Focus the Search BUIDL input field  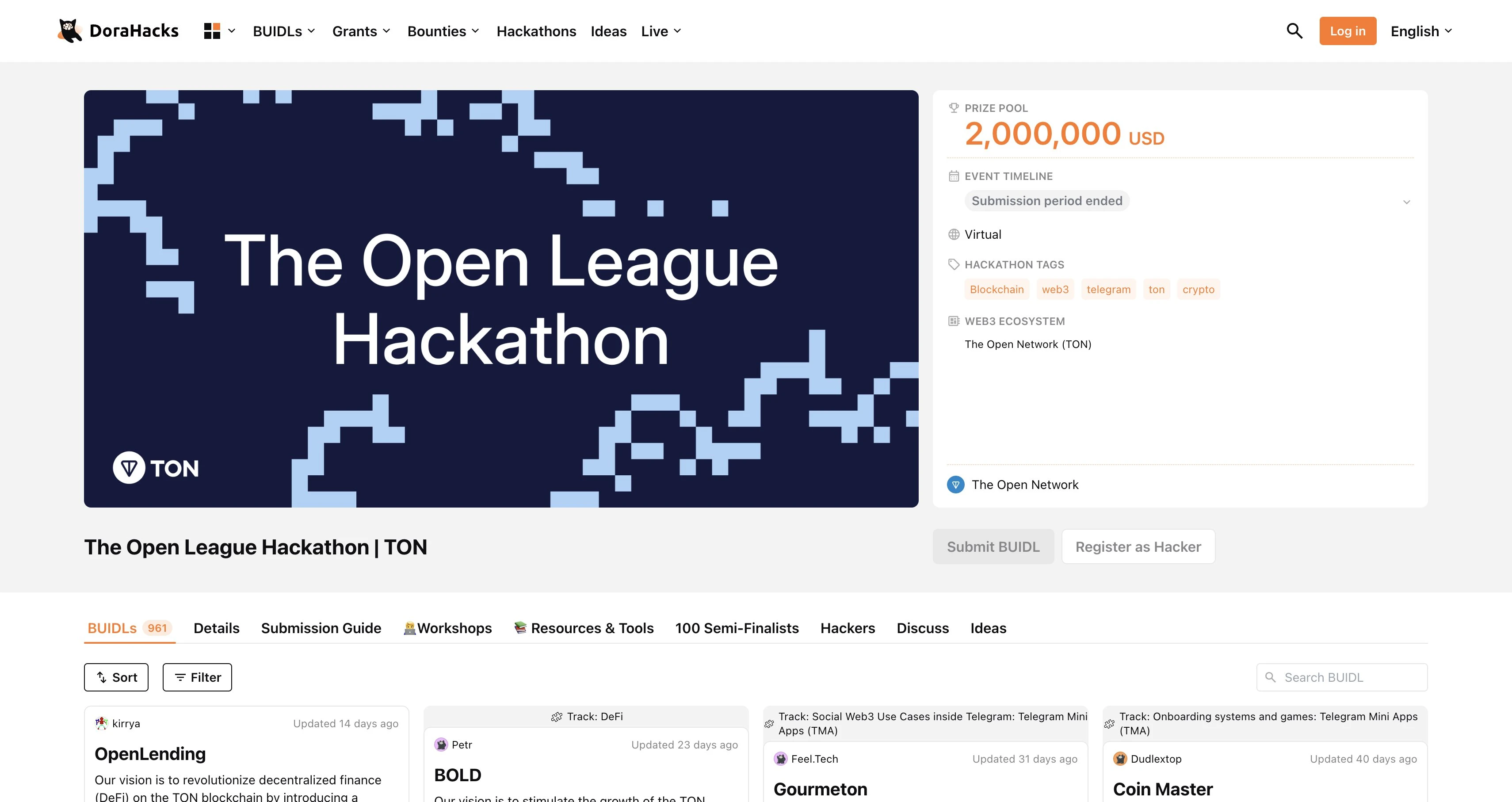(1350, 677)
